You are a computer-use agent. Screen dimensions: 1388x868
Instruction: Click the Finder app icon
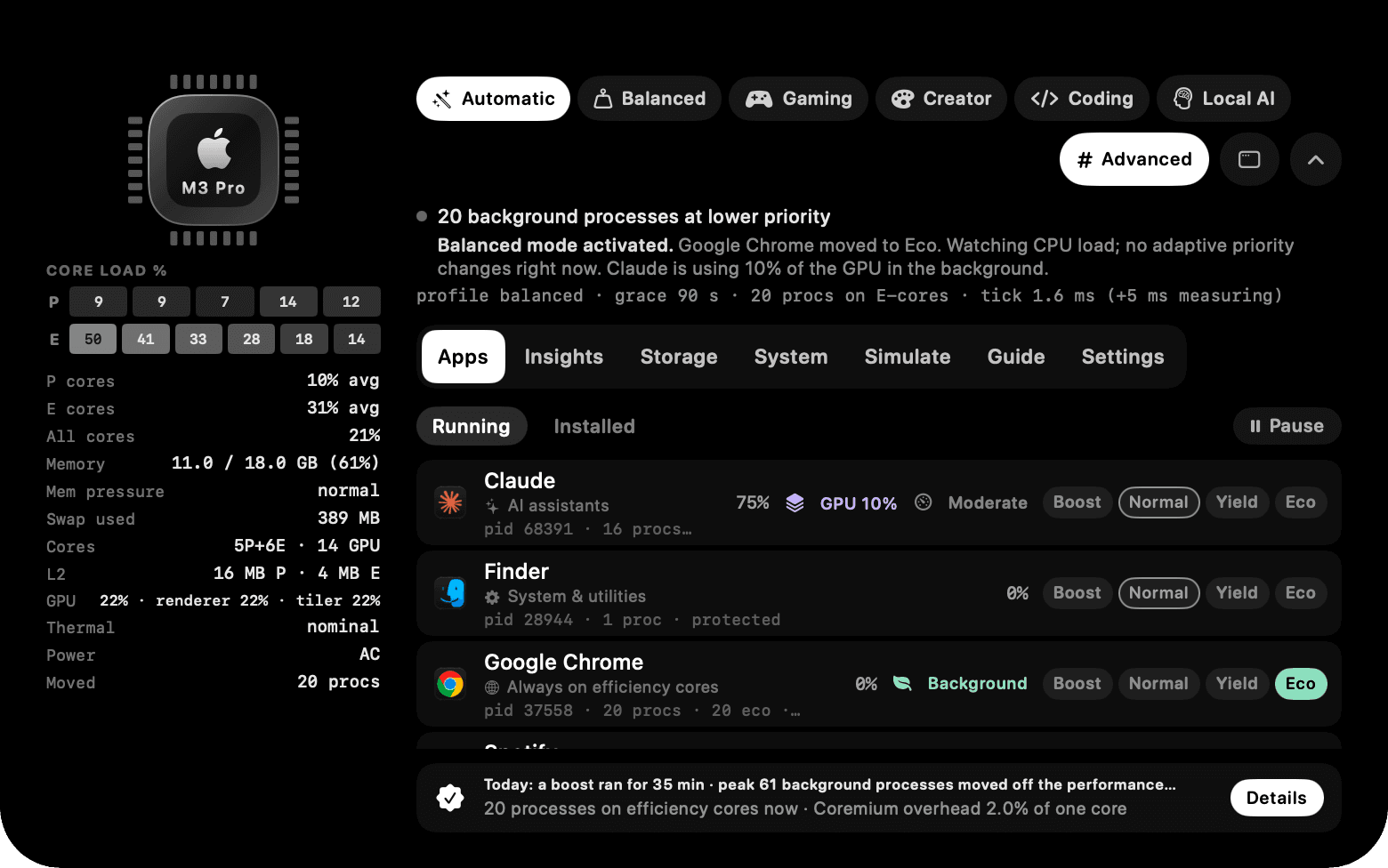(450, 593)
